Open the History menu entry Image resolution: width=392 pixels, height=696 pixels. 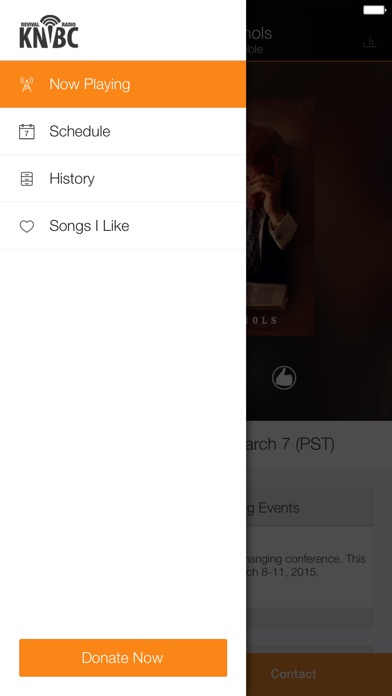pyautogui.click(x=123, y=178)
